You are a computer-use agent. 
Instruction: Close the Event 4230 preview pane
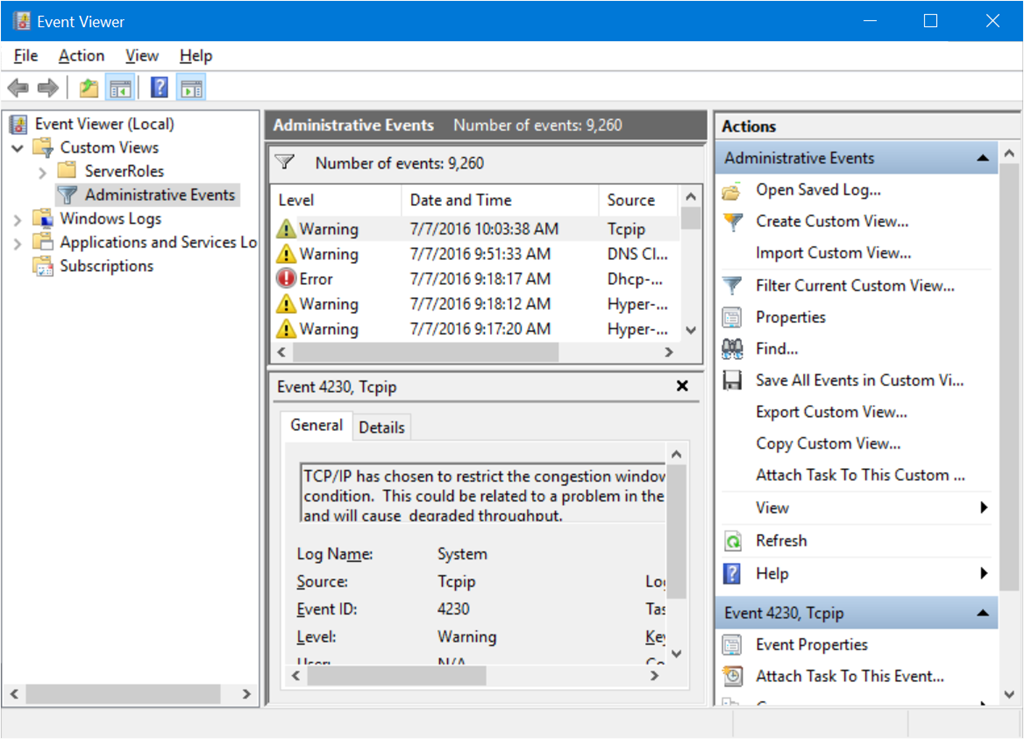682,386
